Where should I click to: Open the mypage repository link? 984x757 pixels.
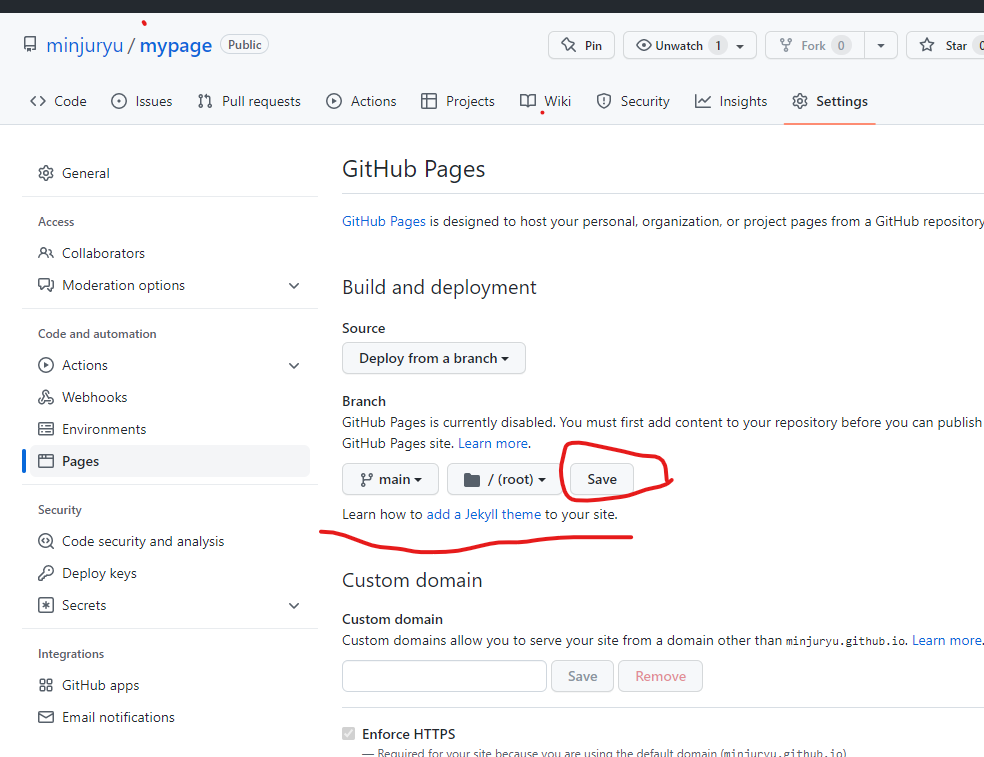[176, 45]
